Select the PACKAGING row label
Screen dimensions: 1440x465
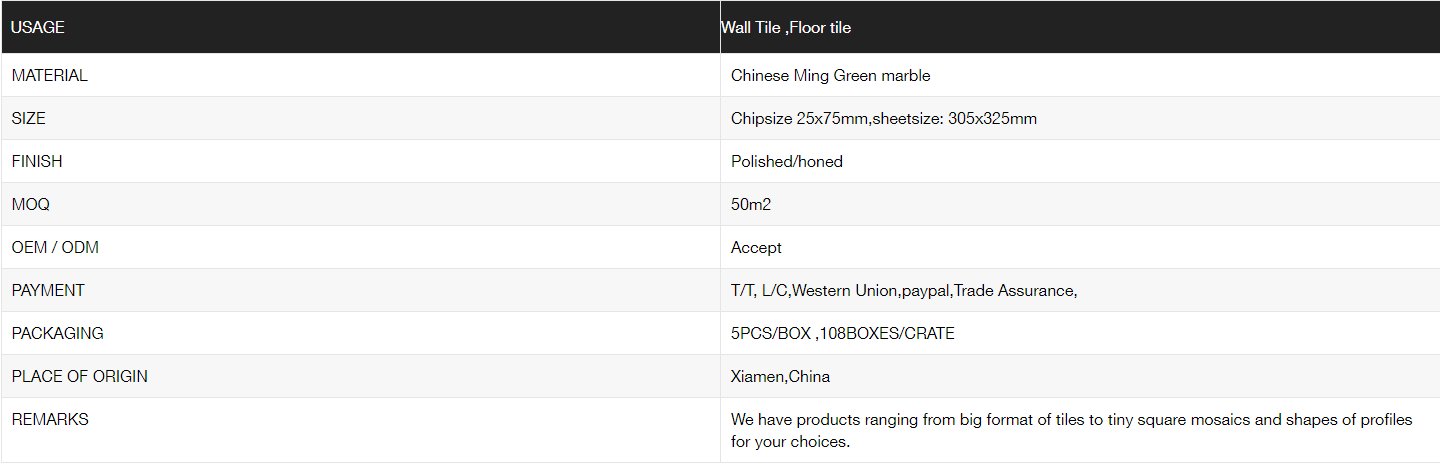pos(58,333)
